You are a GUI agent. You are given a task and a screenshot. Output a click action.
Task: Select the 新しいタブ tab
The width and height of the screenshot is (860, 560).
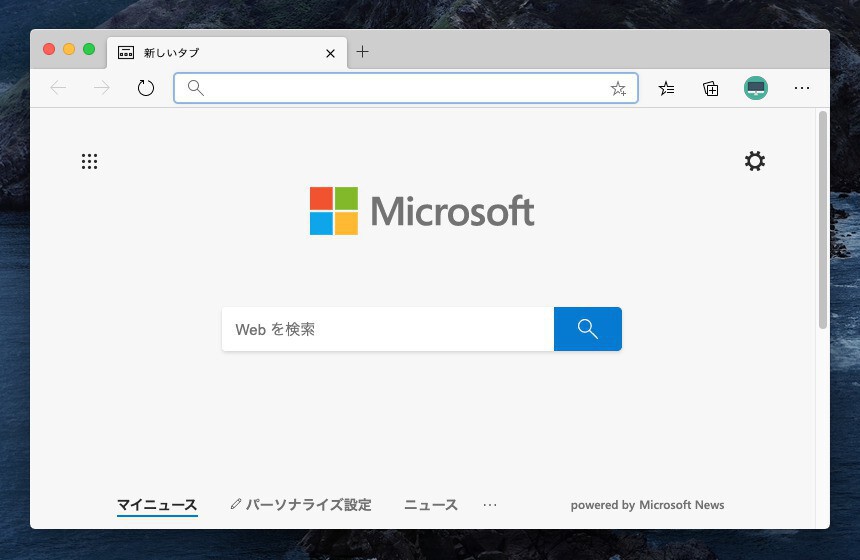(227, 53)
